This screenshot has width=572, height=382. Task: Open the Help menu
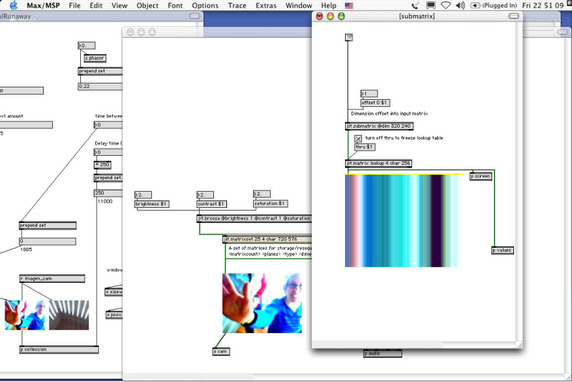tap(328, 5)
